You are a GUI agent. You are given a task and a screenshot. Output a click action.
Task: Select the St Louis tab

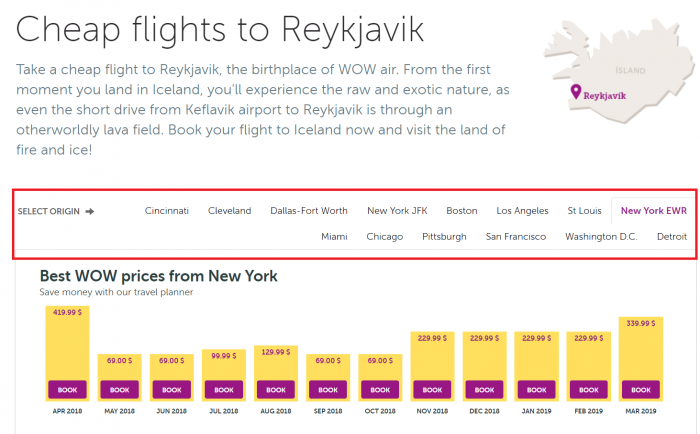(584, 211)
